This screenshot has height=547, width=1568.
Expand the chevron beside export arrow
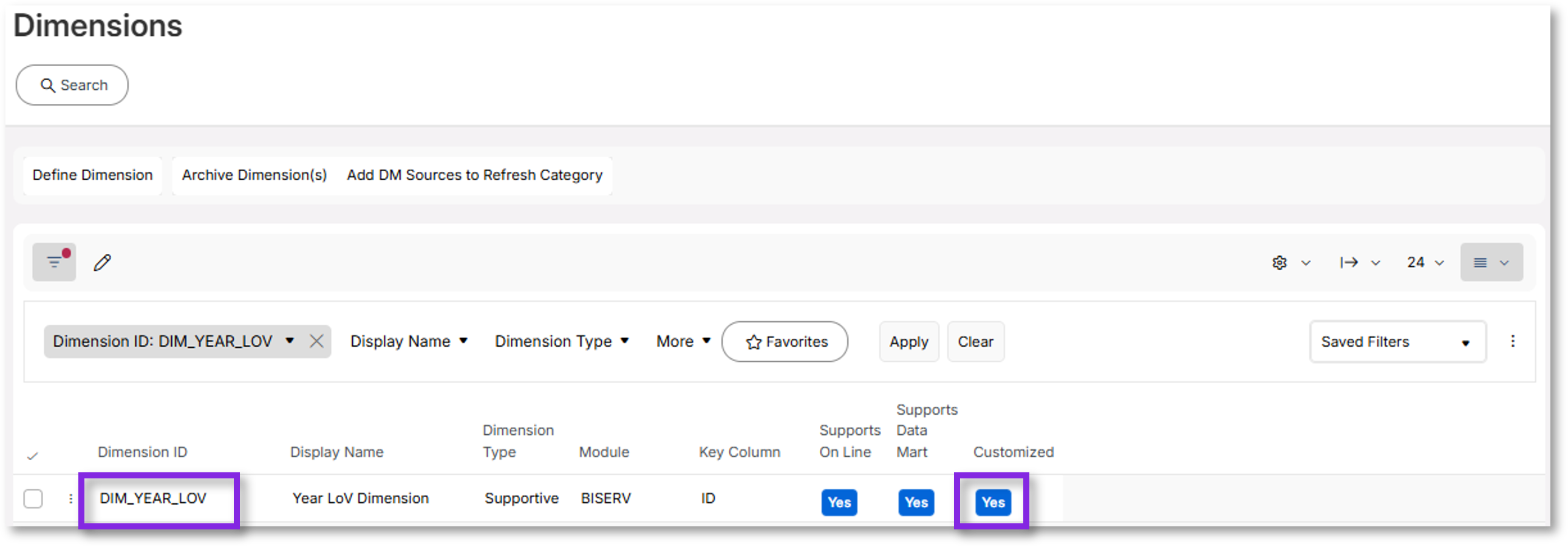[1375, 263]
